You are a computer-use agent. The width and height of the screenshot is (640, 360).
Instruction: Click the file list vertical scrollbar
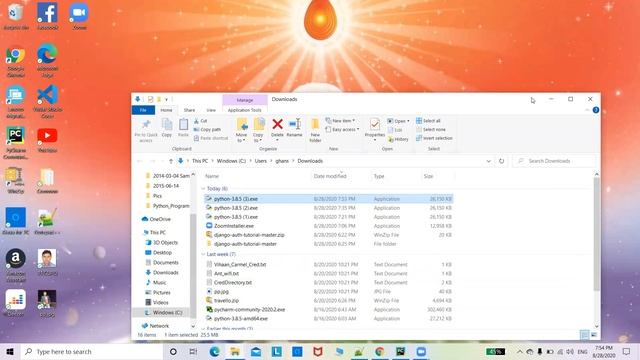click(596, 235)
